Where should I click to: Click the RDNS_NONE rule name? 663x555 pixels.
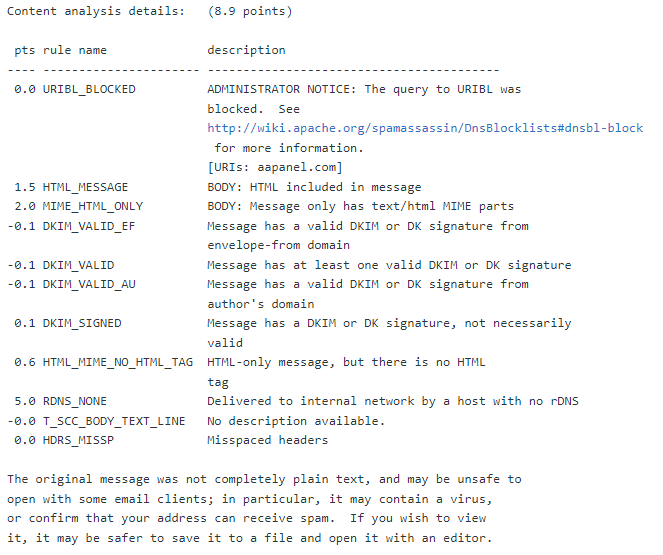[75, 401]
